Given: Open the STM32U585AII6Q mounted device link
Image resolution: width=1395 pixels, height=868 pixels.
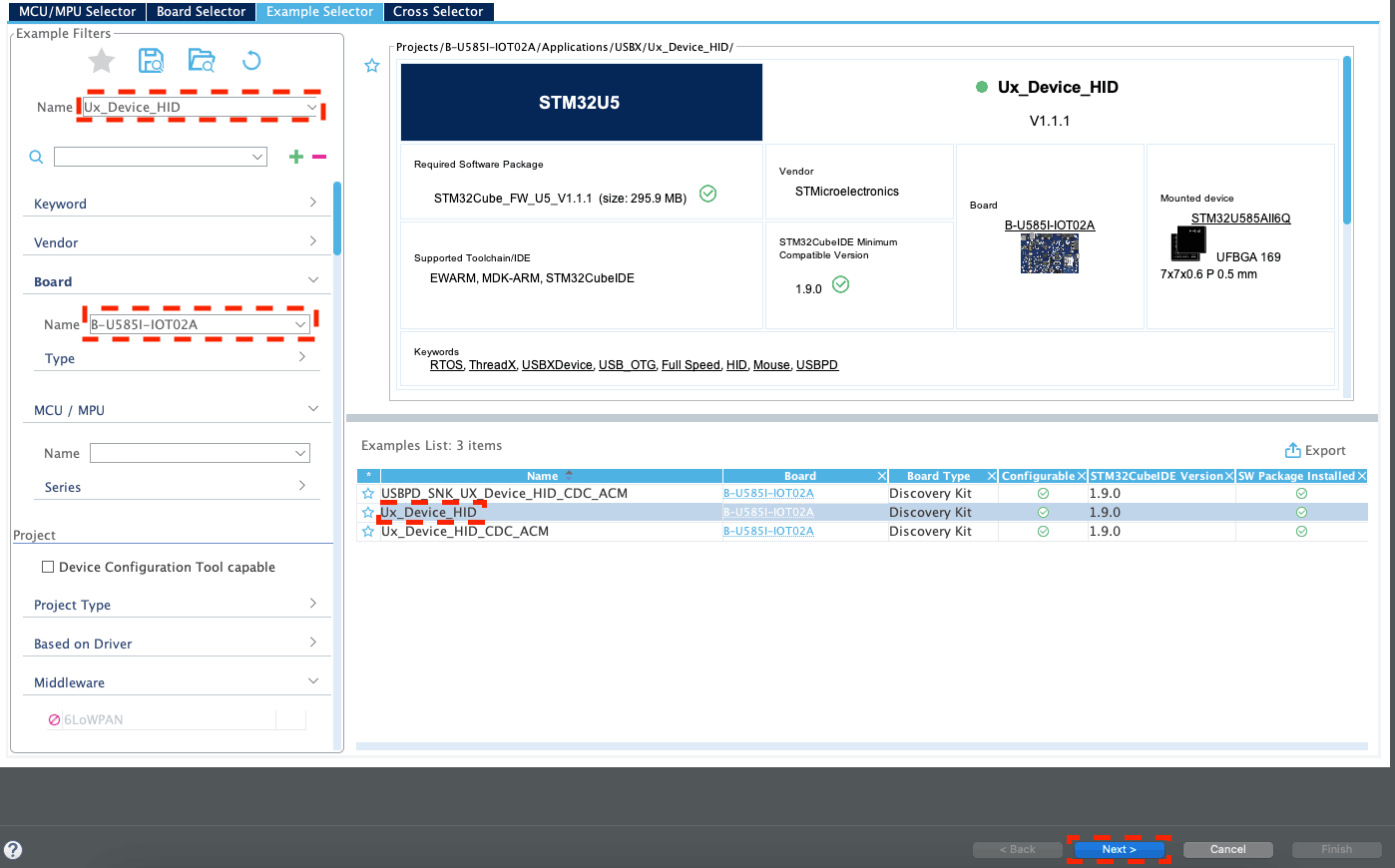Looking at the screenshot, I should 1240,218.
